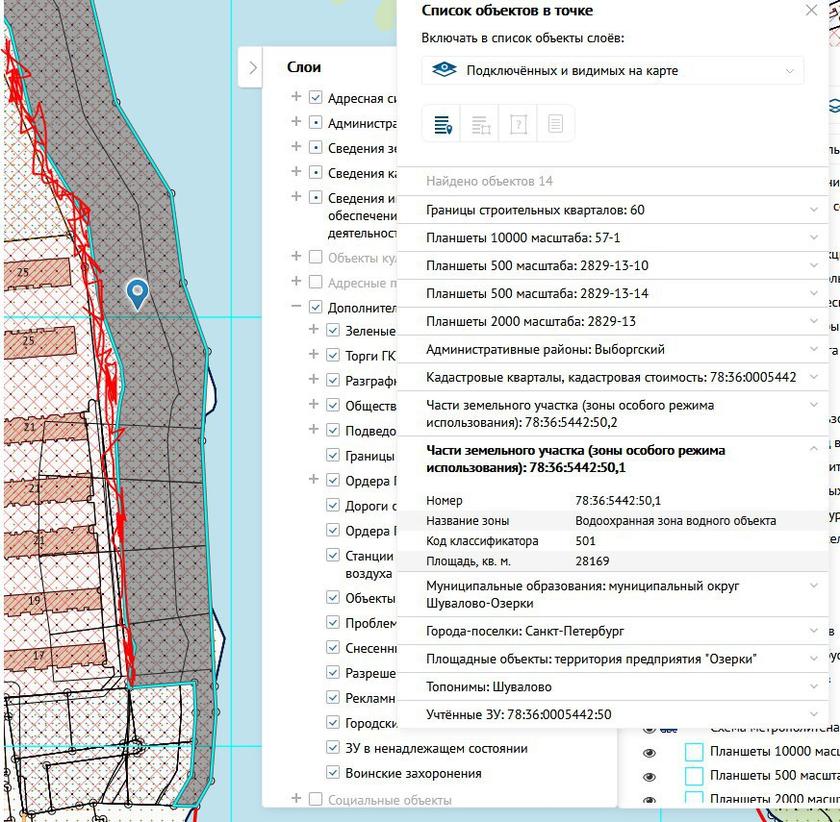This screenshot has height=822, width=840.
Task: Expand Границы строительных кварталов: 60 row
Action: (613, 210)
